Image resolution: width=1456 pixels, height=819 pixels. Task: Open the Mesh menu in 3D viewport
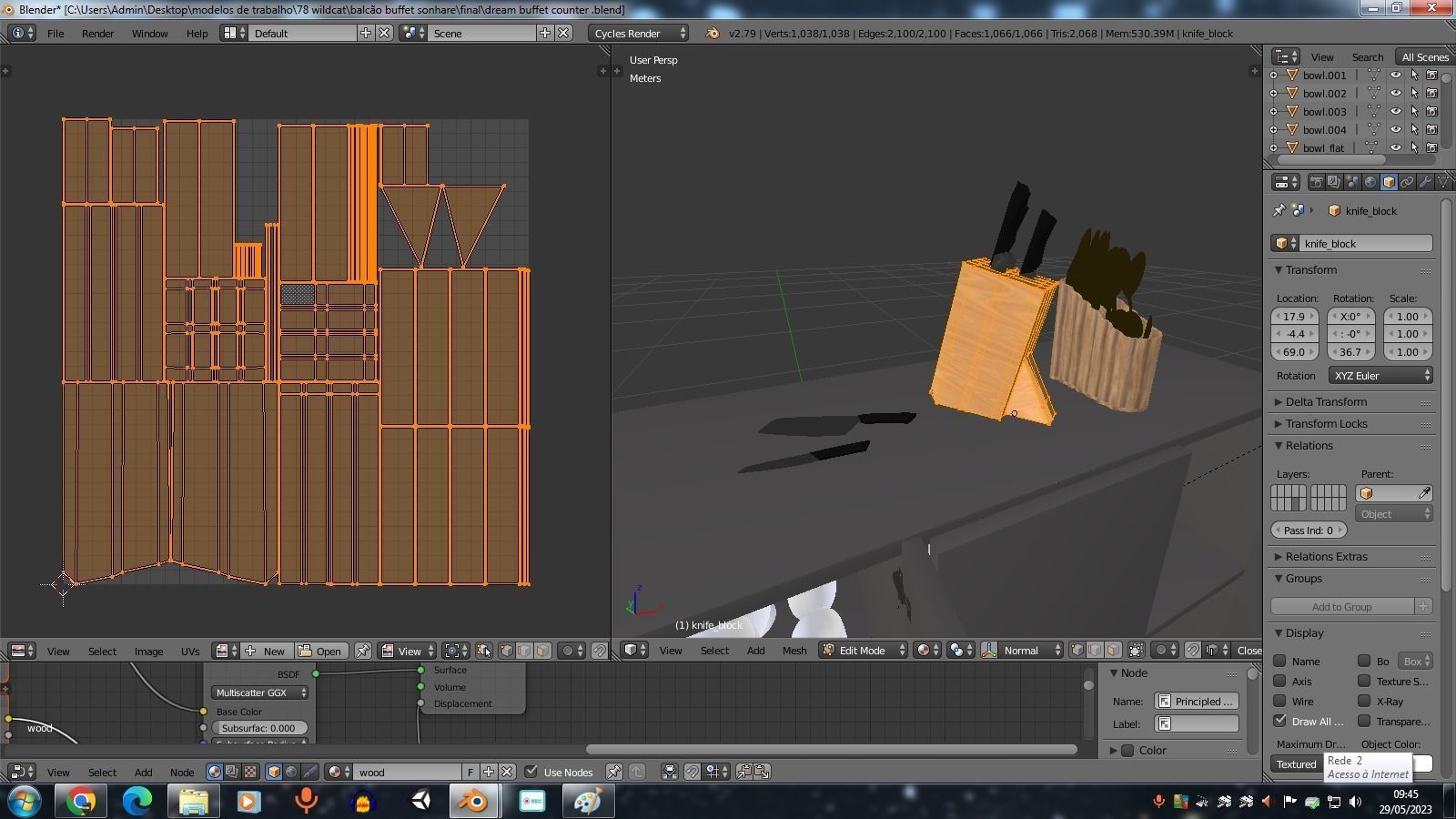pos(794,651)
